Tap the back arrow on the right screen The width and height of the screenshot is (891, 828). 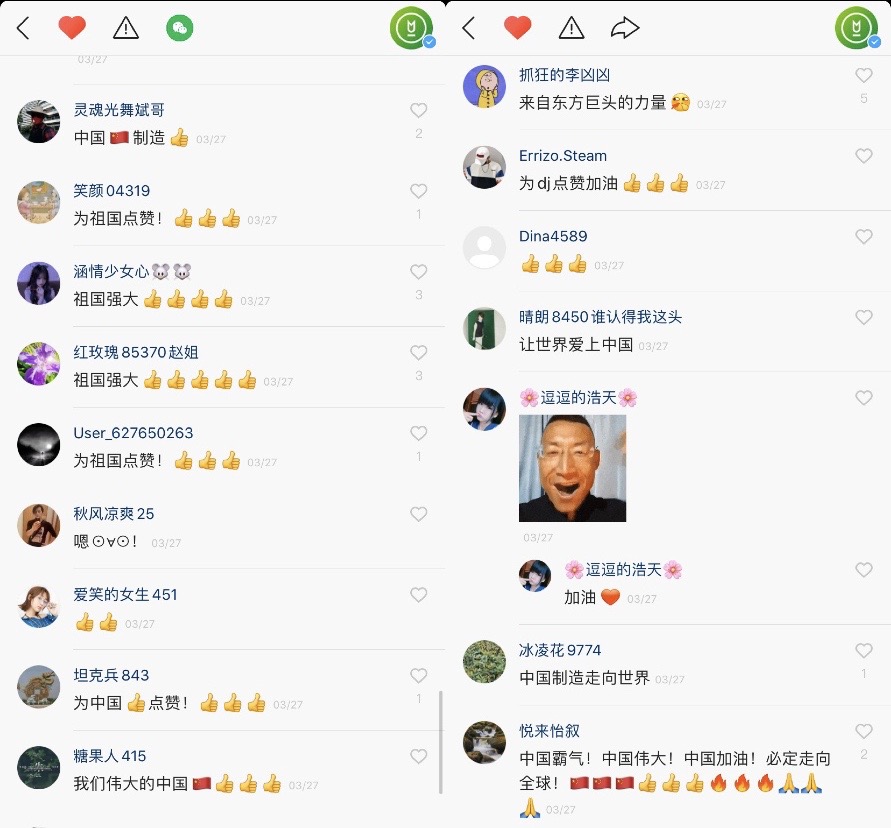click(x=468, y=28)
